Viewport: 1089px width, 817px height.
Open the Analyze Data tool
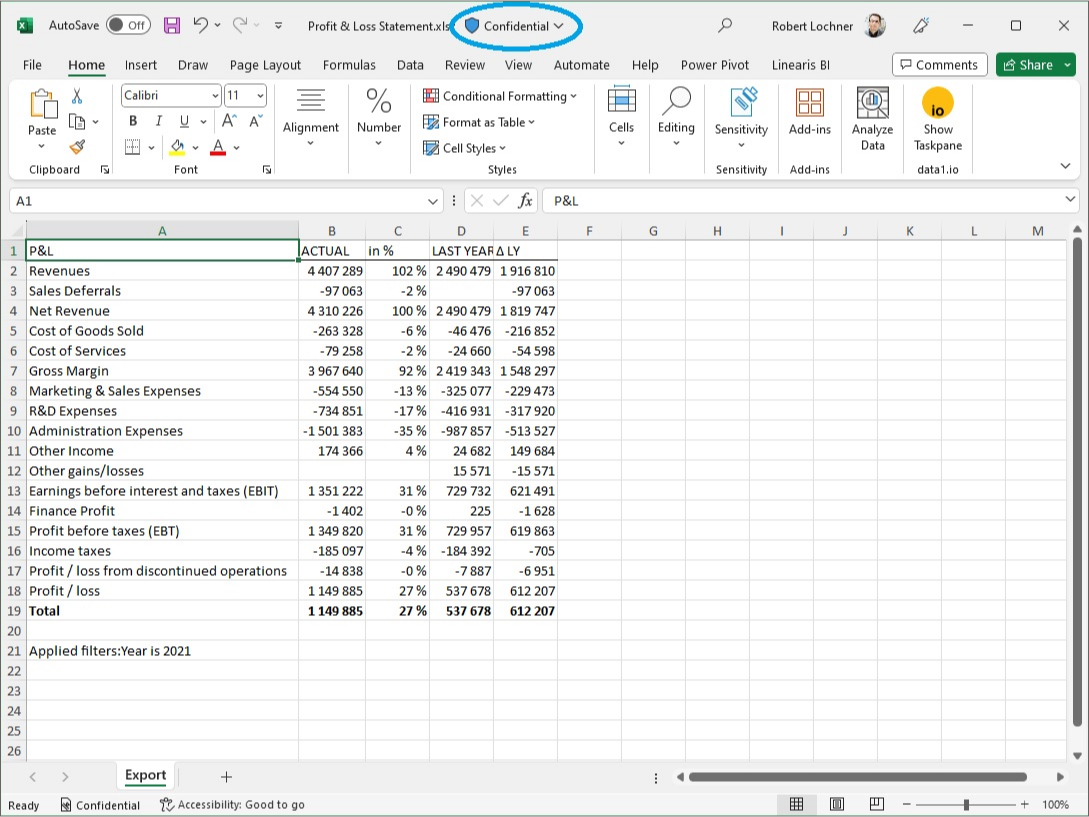click(872, 117)
